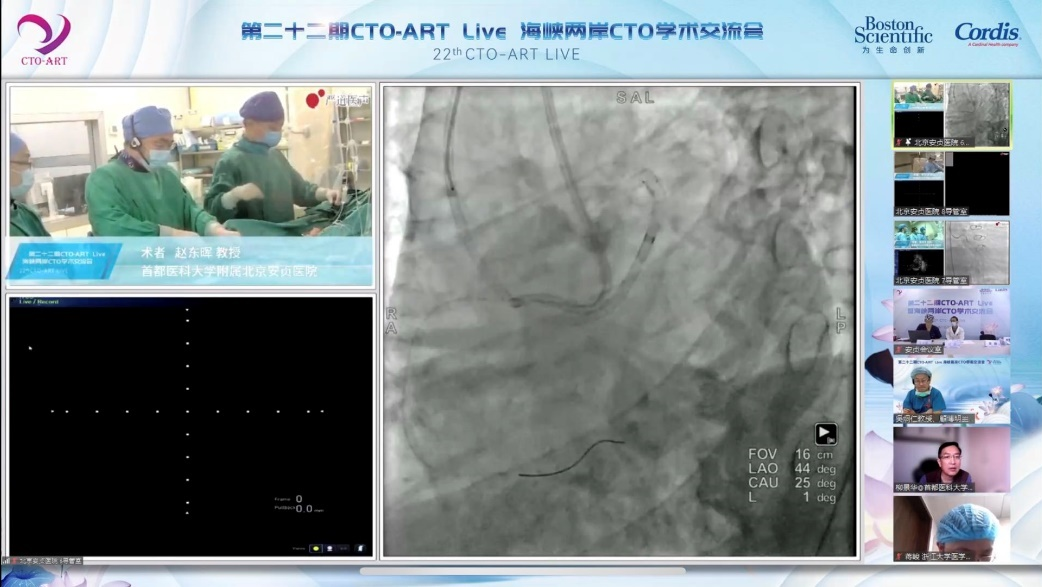Image resolution: width=1042 pixels, height=587 pixels.
Task: Select the third participant thumbnail (7导管室)
Action: pos(951,252)
